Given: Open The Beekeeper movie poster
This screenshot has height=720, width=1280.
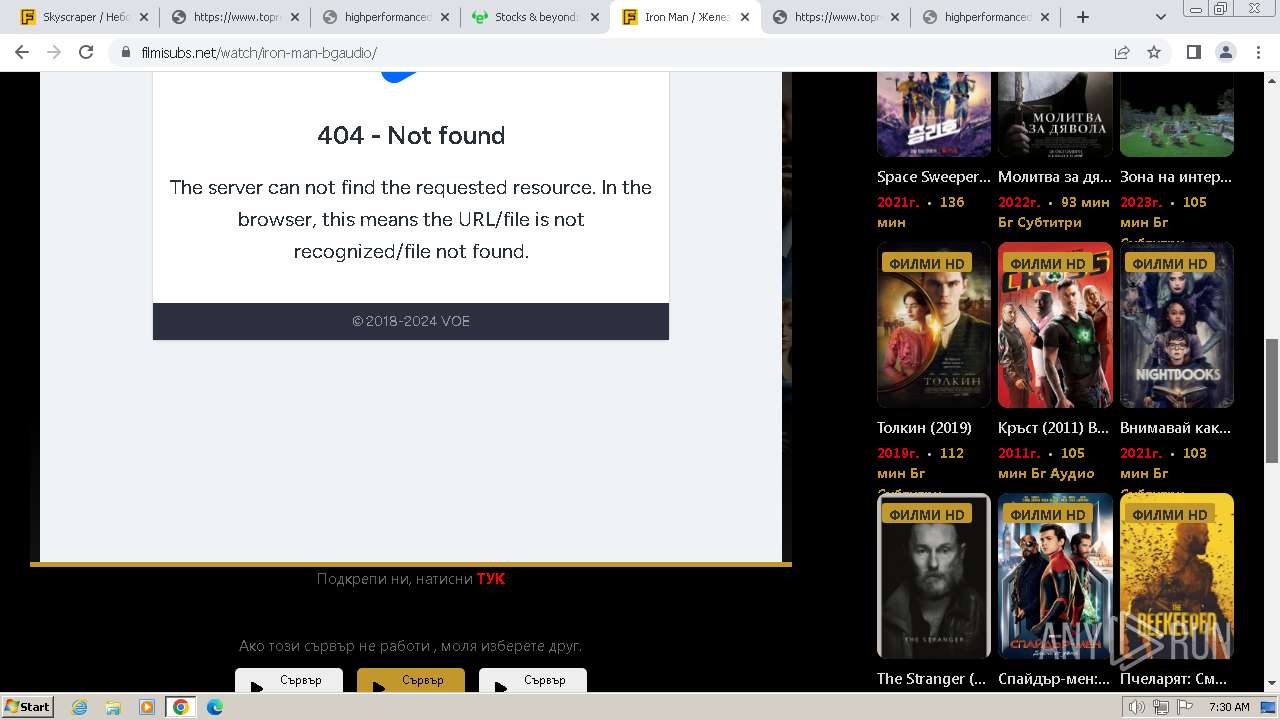Looking at the screenshot, I should (1177, 576).
